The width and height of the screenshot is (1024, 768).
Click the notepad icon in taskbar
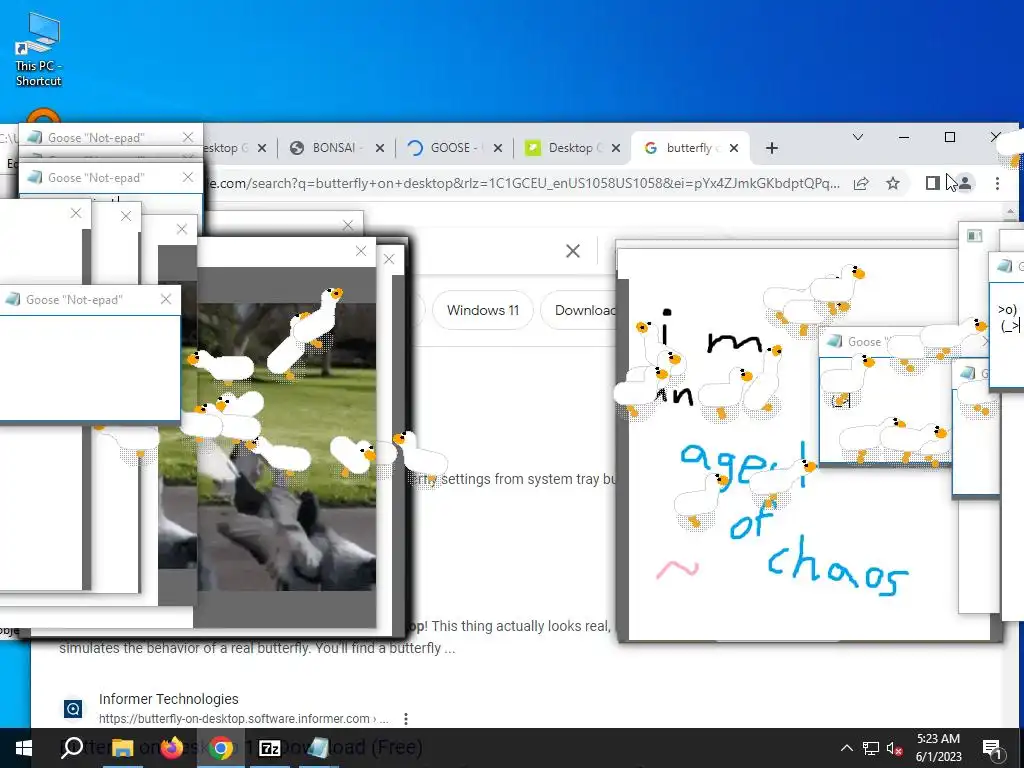pyautogui.click(x=318, y=748)
